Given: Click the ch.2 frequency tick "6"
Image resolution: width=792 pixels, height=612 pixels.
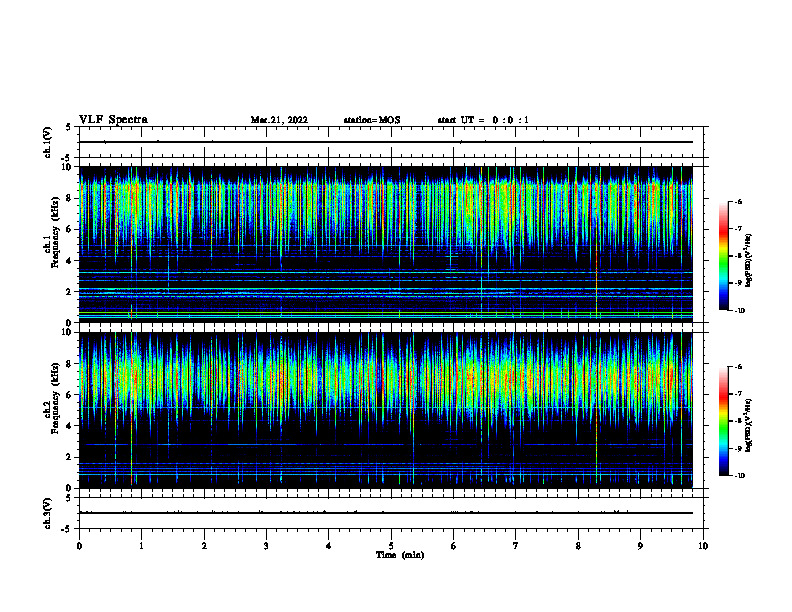Looking at the screenshot, I should 70,395.
